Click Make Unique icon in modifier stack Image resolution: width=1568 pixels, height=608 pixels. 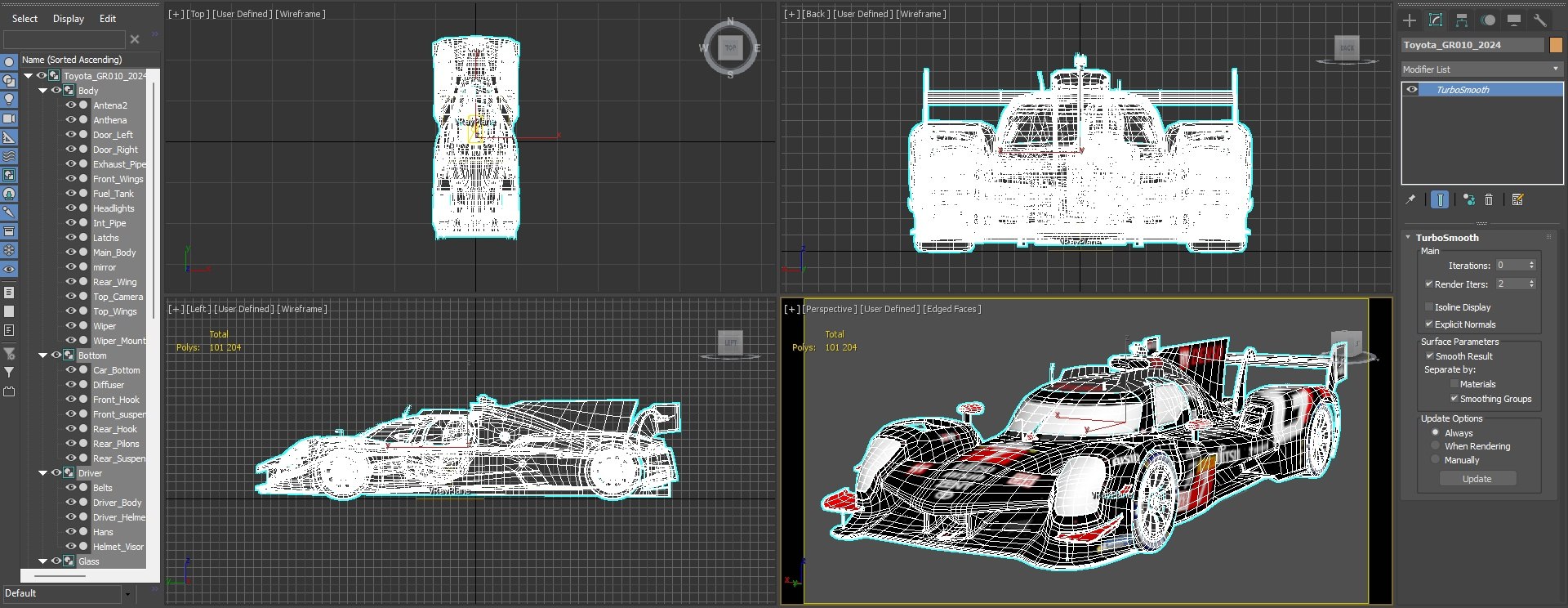[x=1469, y=199]
